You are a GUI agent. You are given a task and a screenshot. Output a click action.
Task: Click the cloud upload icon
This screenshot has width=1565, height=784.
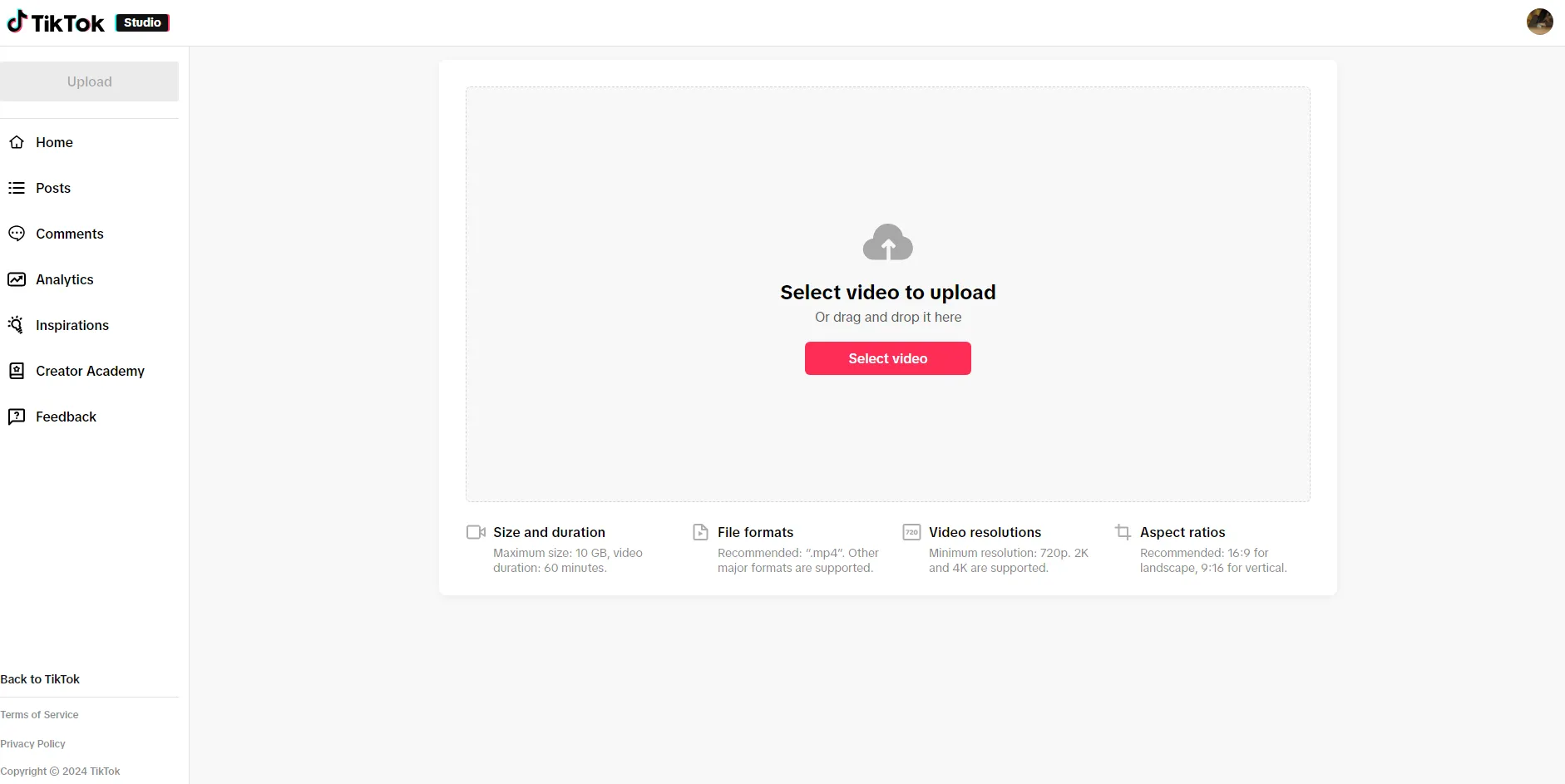[887, 242]
